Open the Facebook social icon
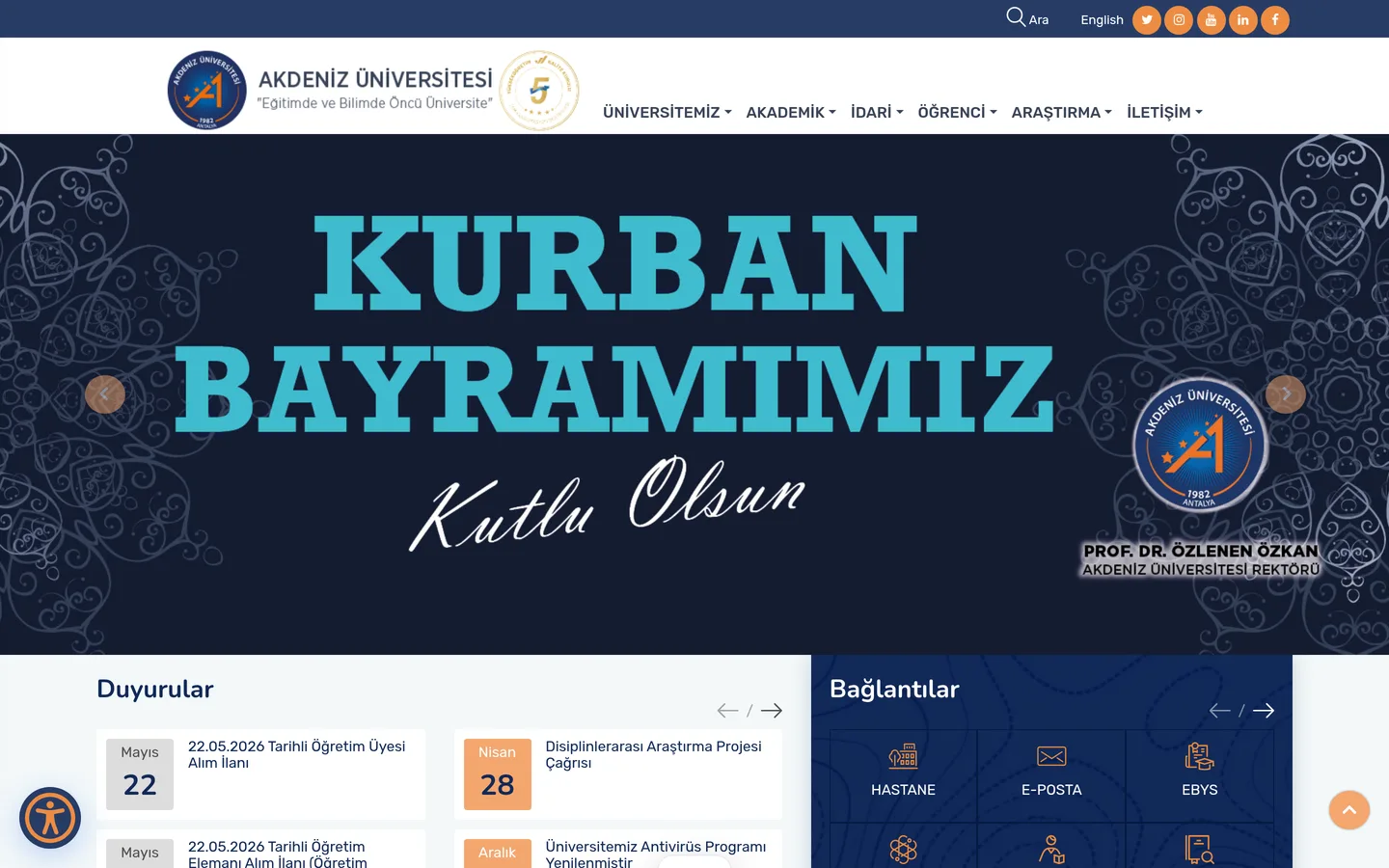 tap(1275, 19)
